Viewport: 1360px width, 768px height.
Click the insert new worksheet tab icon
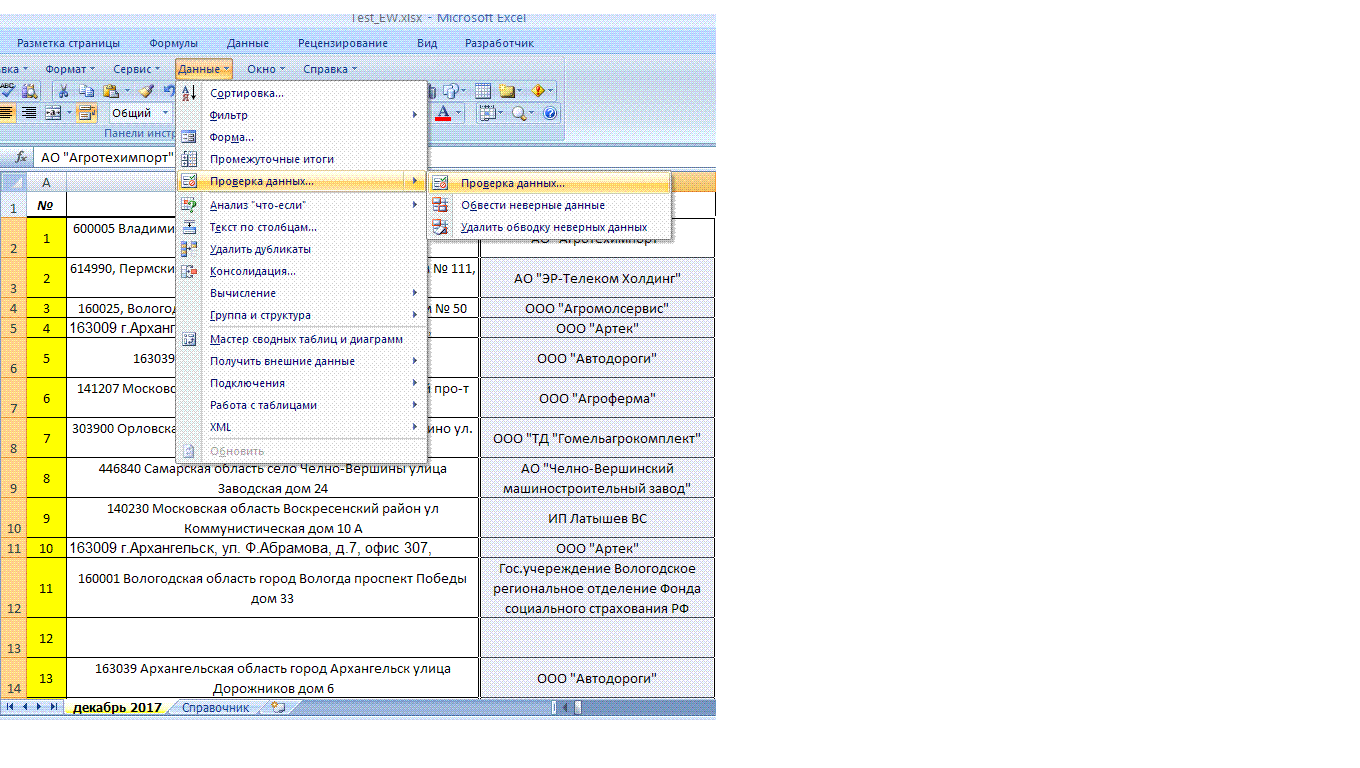(x=277, y=707)
